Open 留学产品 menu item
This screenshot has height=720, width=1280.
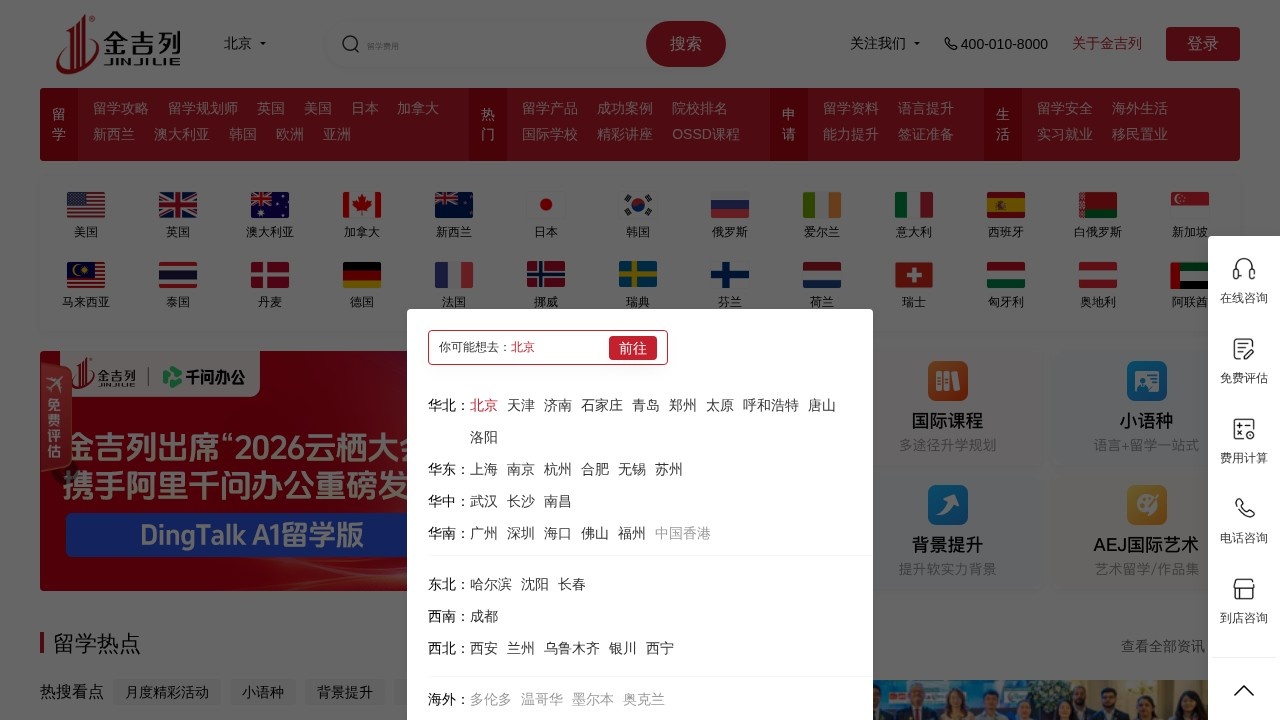point(550,108)
